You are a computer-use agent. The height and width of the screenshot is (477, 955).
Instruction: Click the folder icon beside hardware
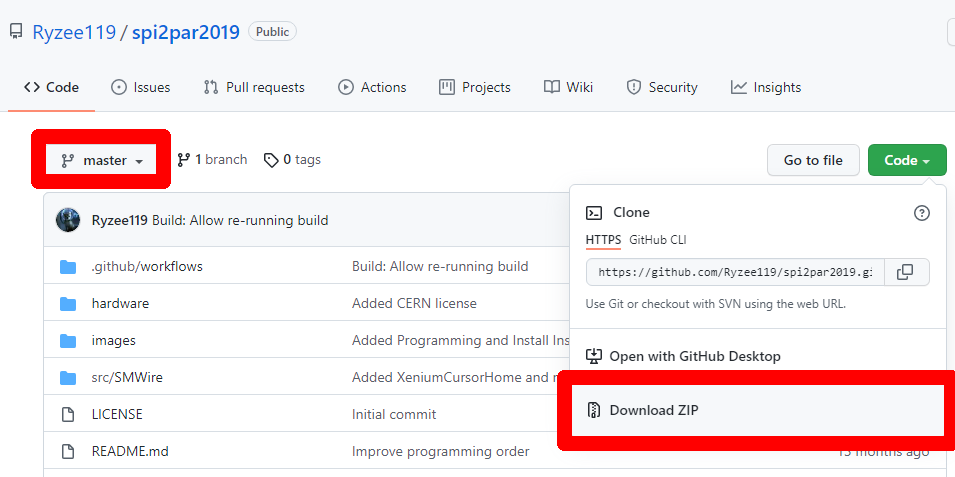coord(68,303)
